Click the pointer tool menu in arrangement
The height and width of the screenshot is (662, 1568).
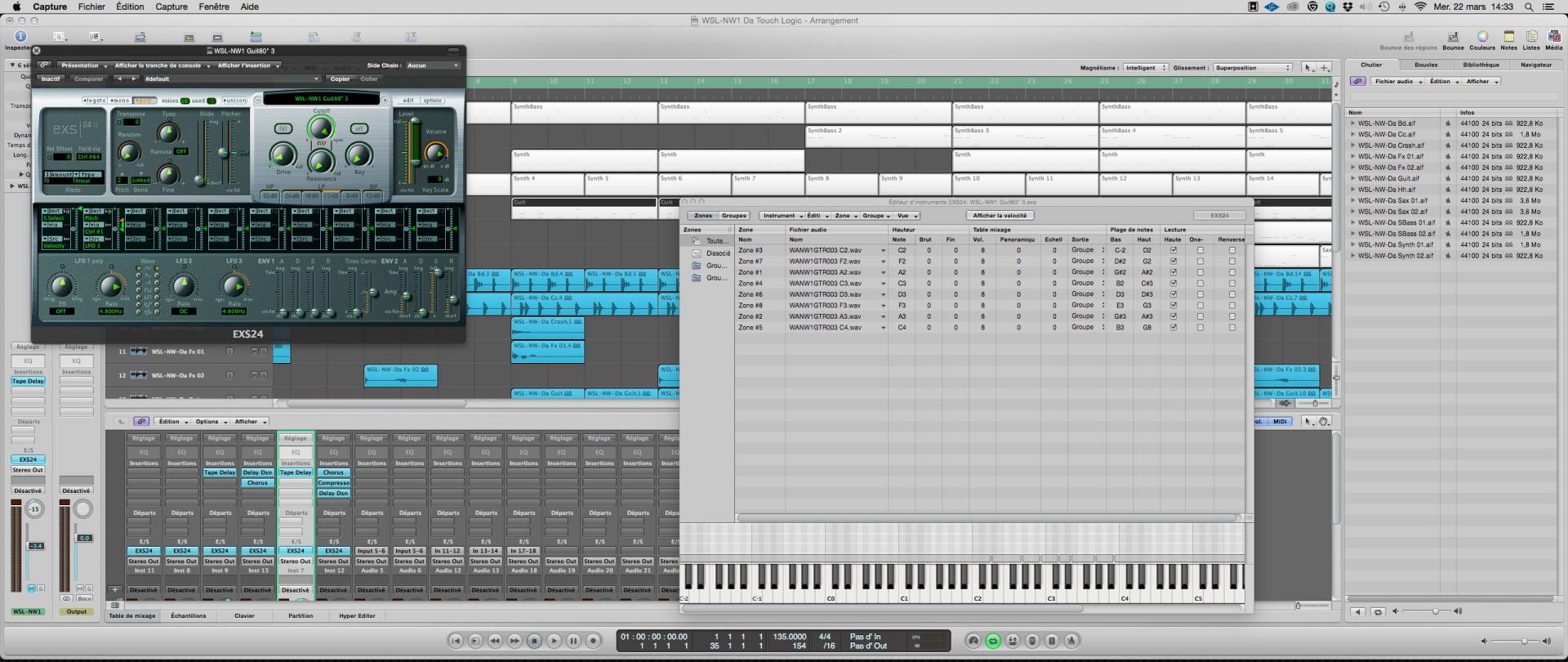pyautogui.click(x=1308, y=68)
